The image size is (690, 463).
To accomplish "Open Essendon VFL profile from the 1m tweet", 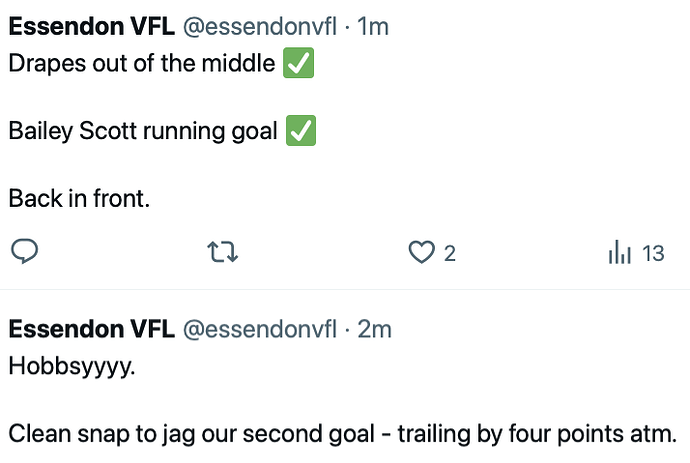I will click(92, 26).
